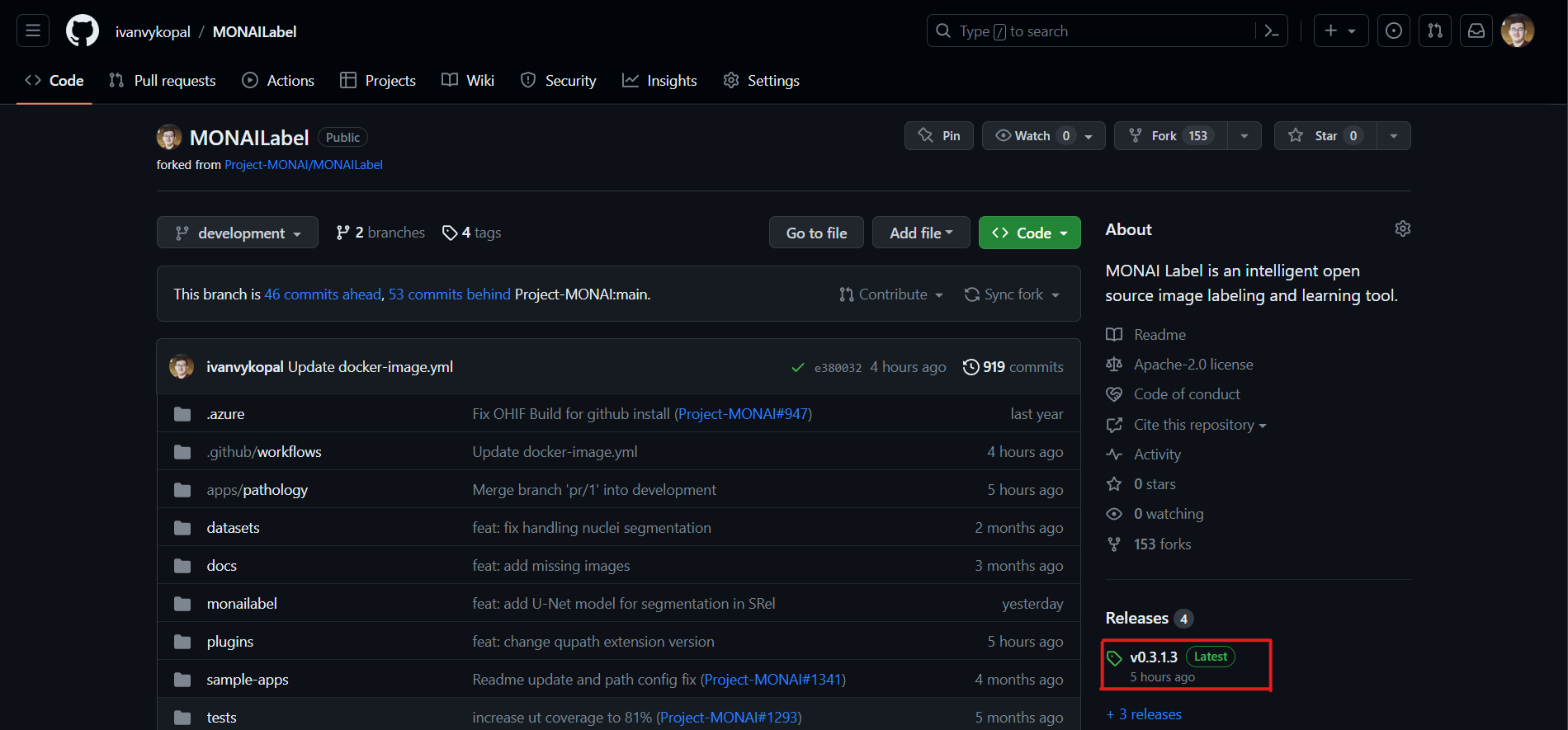Expand the fork options dropdown arrow
Viewport: 1568px width, 730px height.
click(x=1244, y=135)
